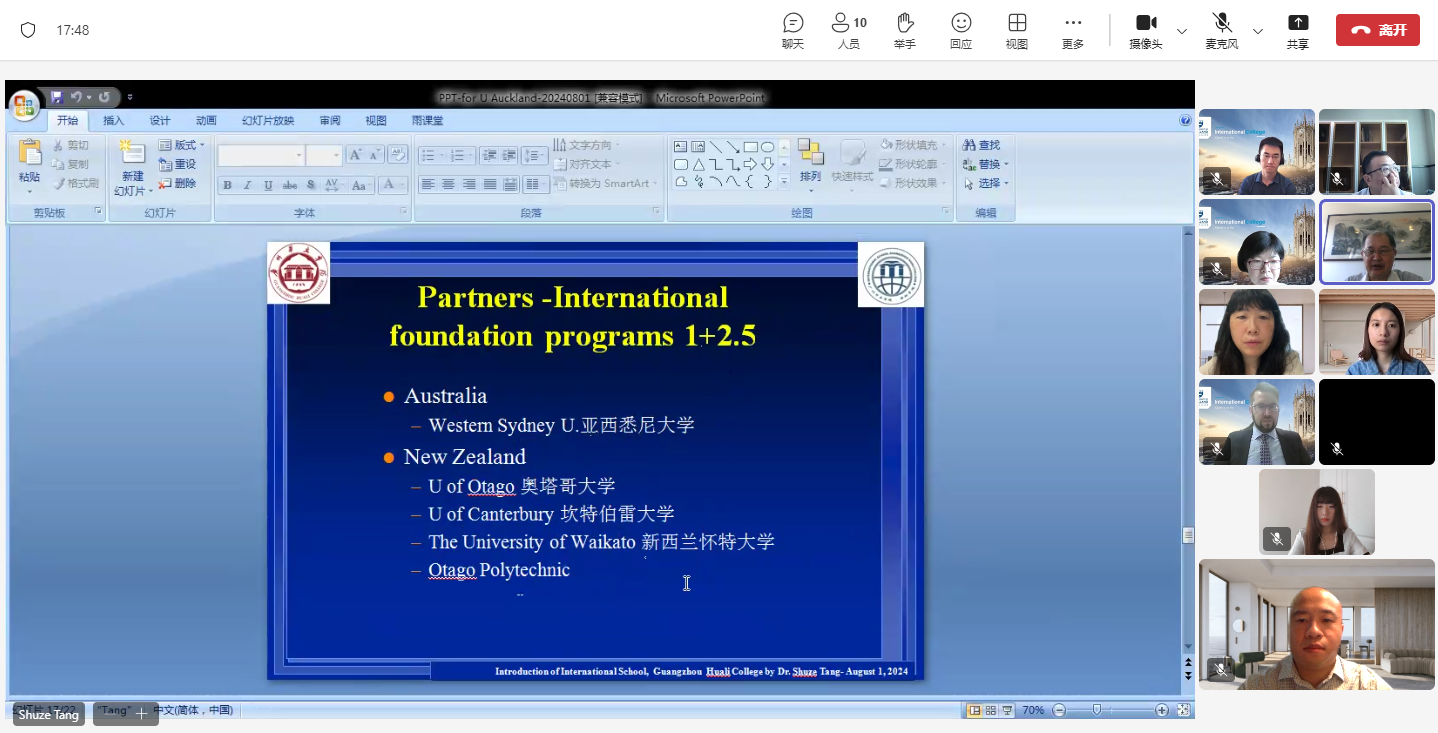1438x733 pixels.
Task: Click the shield security icon
Action: click(28, 30)
